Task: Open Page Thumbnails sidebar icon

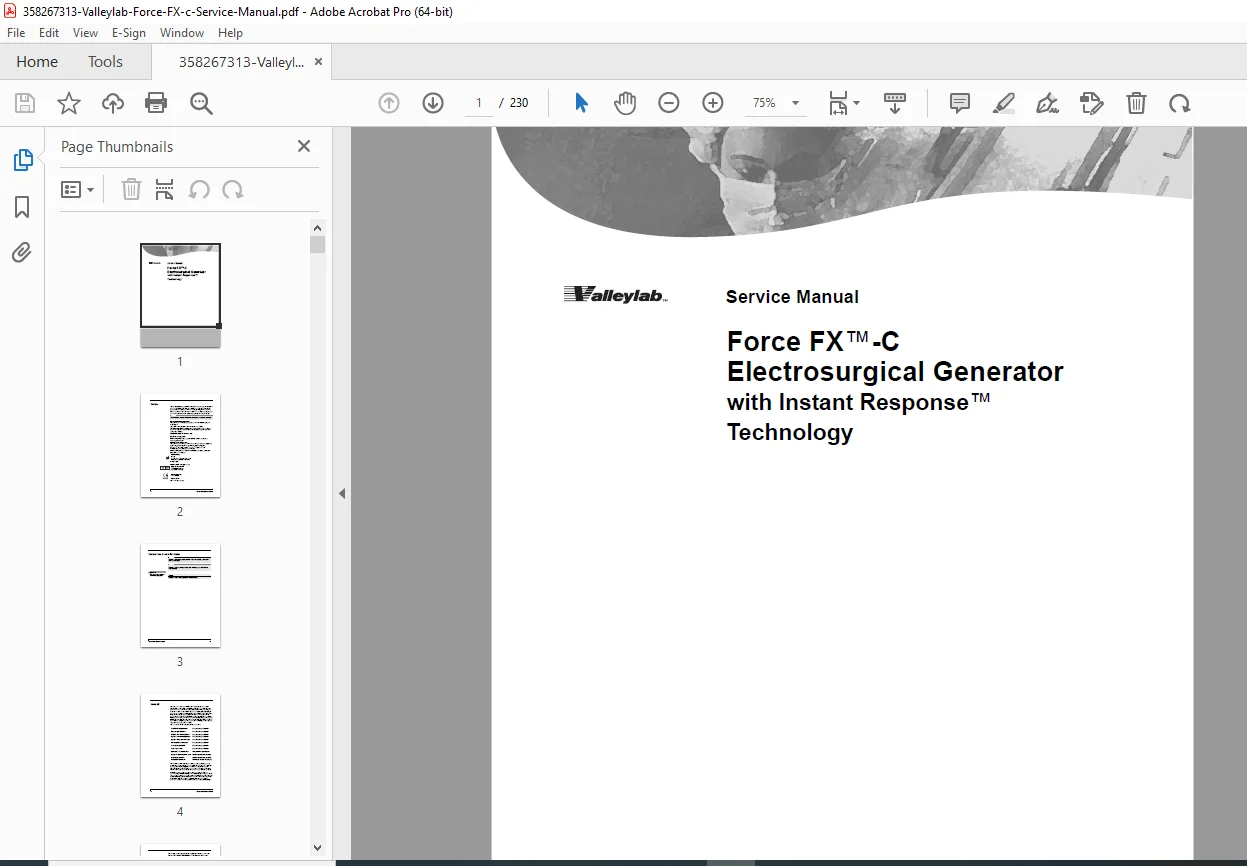Action: (22, 160)
